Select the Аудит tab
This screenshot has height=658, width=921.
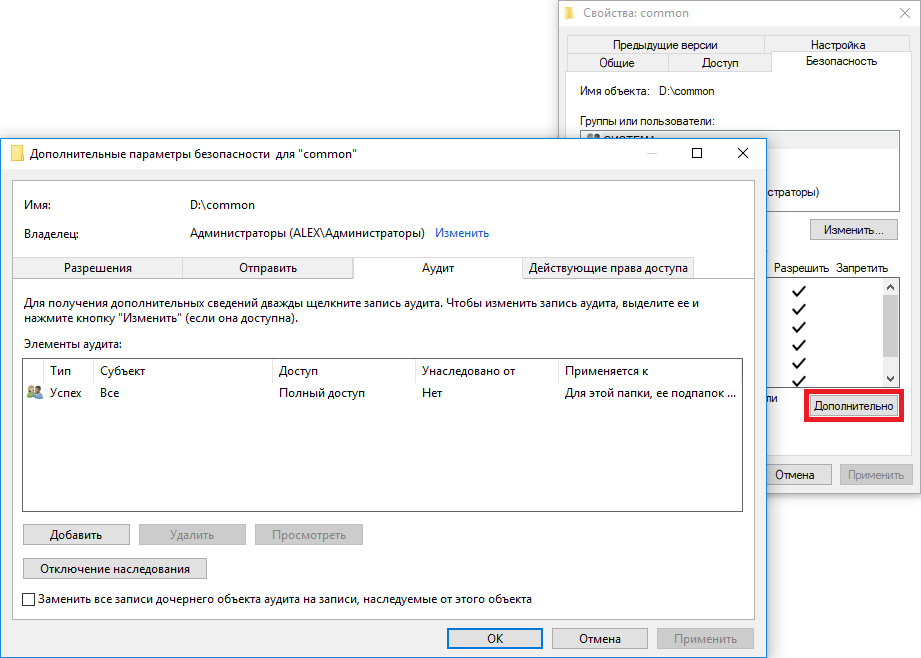point(438,268)
